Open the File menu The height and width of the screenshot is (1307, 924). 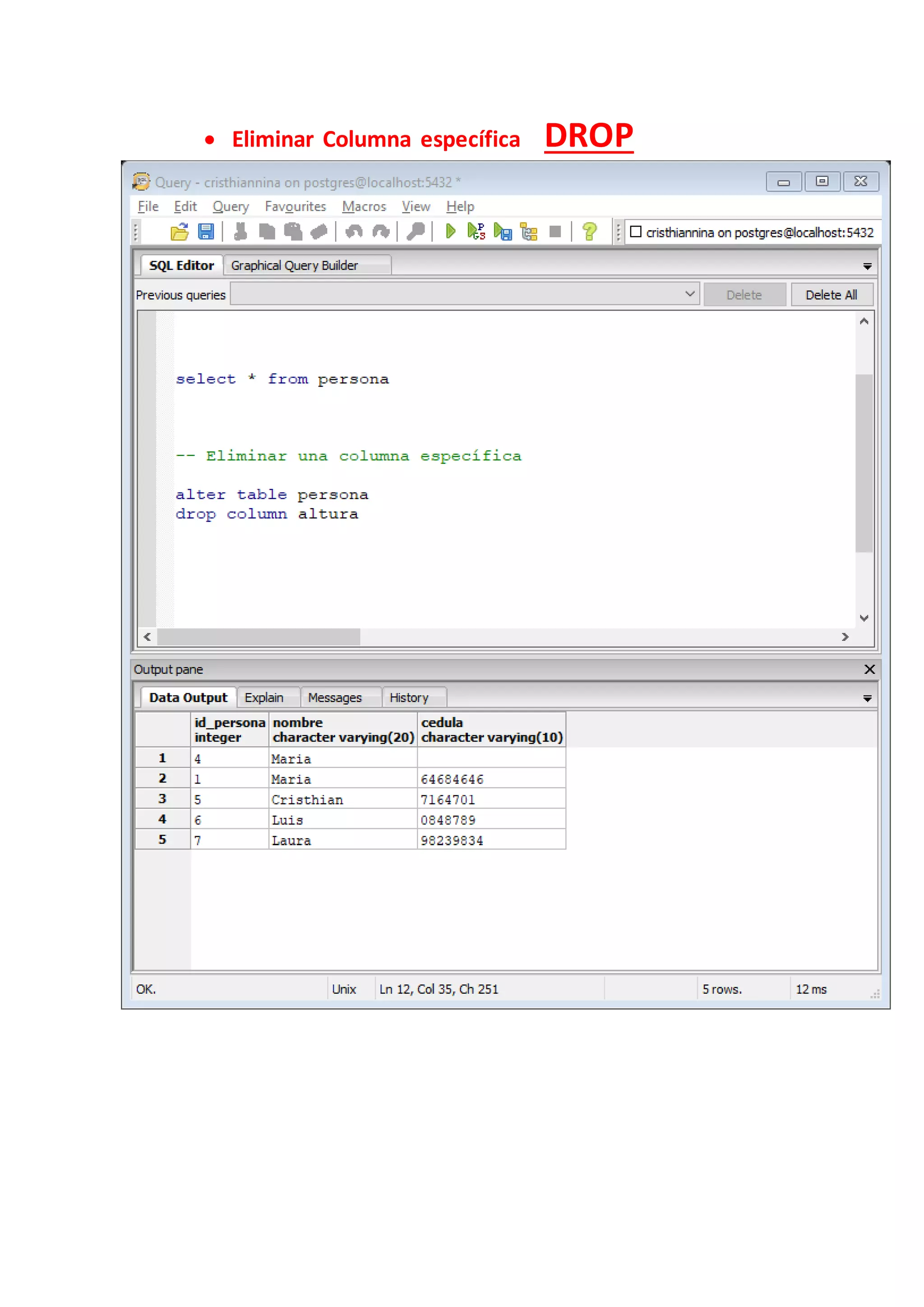tap(148, 207)
